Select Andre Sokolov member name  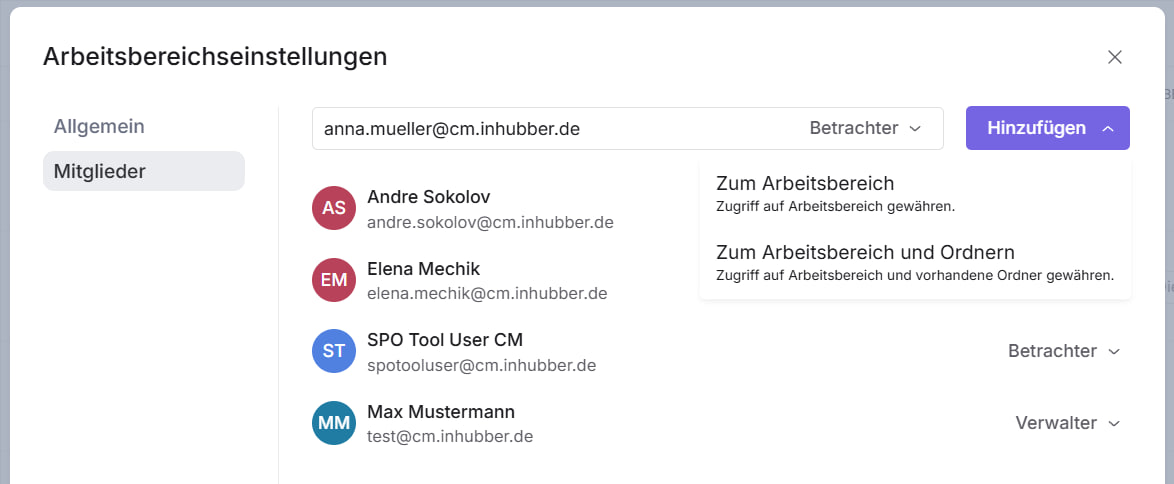pos(428,197)
